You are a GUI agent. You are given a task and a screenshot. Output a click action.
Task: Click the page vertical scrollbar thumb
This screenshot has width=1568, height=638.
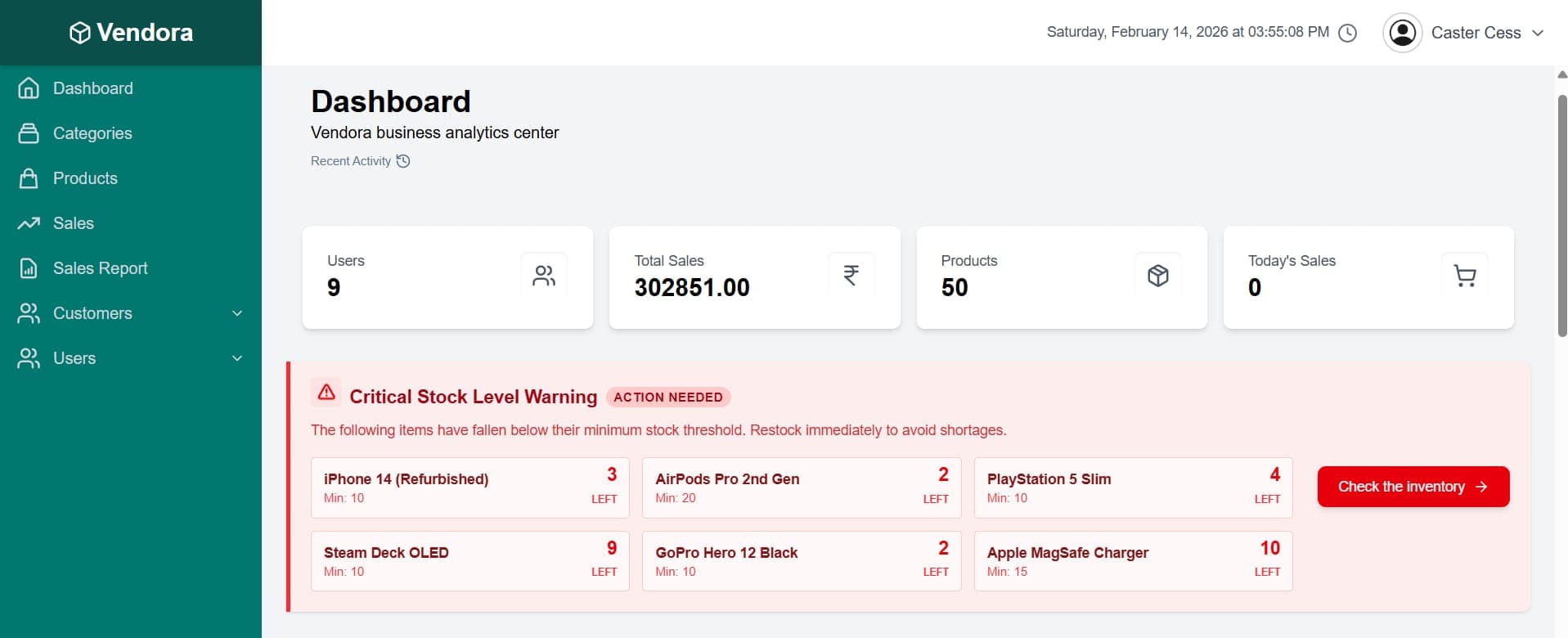pos(1562,215)
